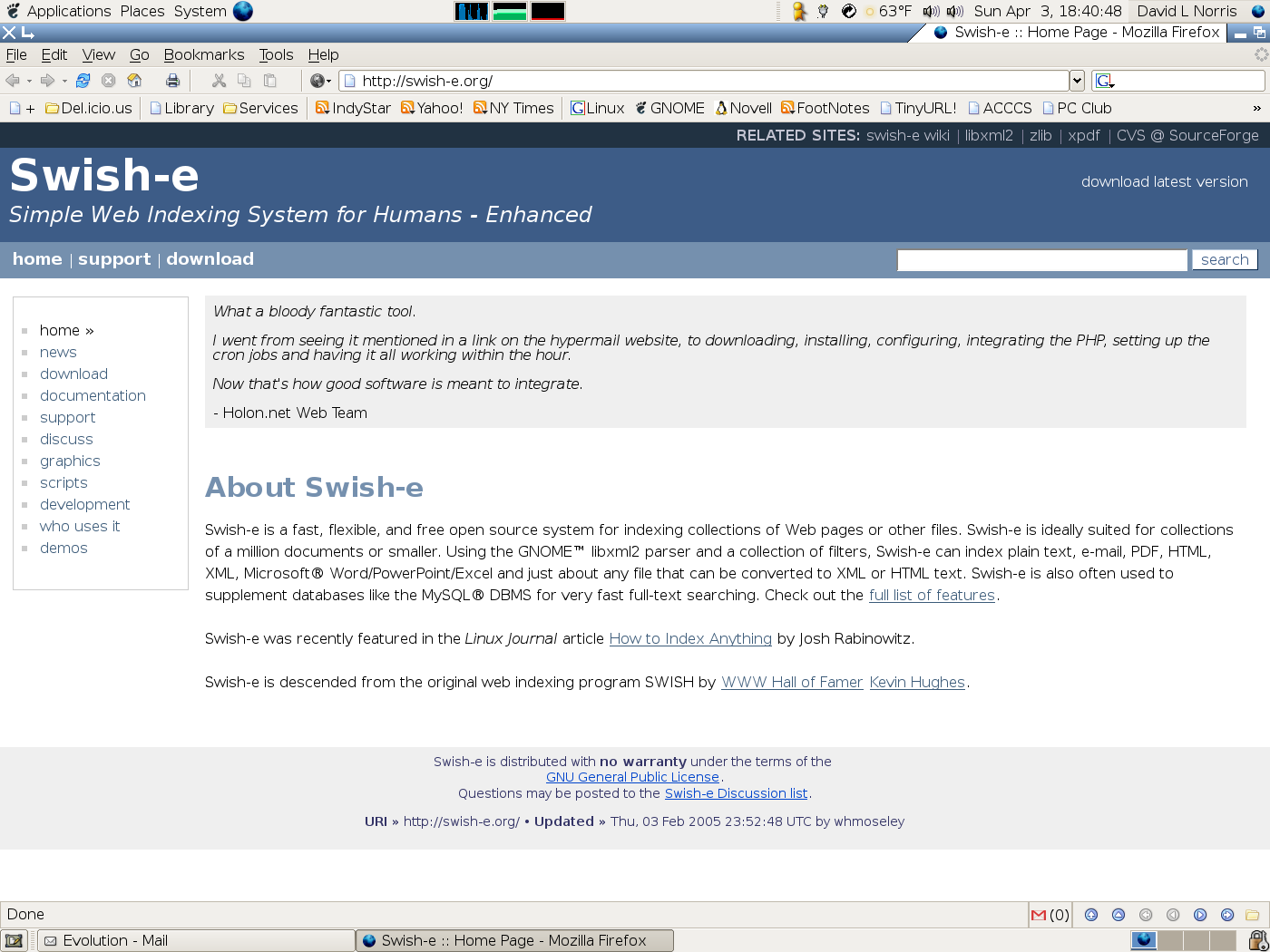Switch to the second workspace in the pager

click(x=1170, y=940)
